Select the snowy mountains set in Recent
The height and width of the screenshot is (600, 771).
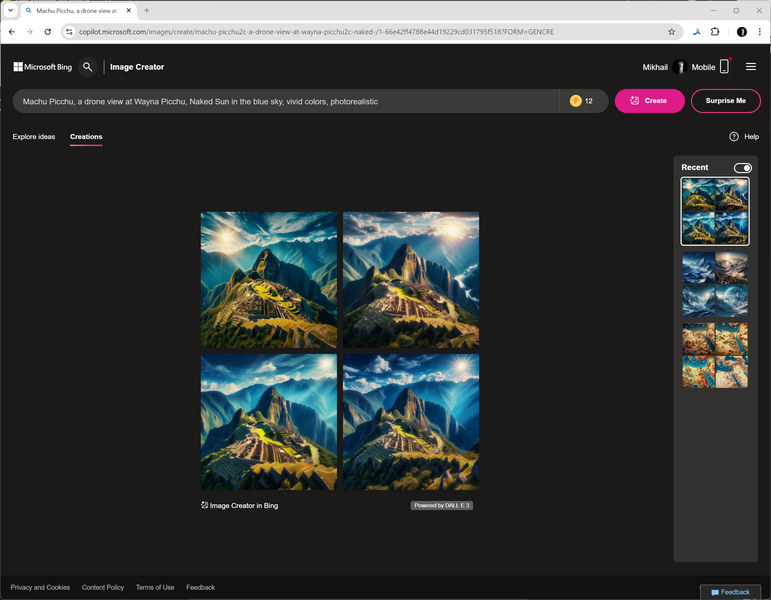715,284
